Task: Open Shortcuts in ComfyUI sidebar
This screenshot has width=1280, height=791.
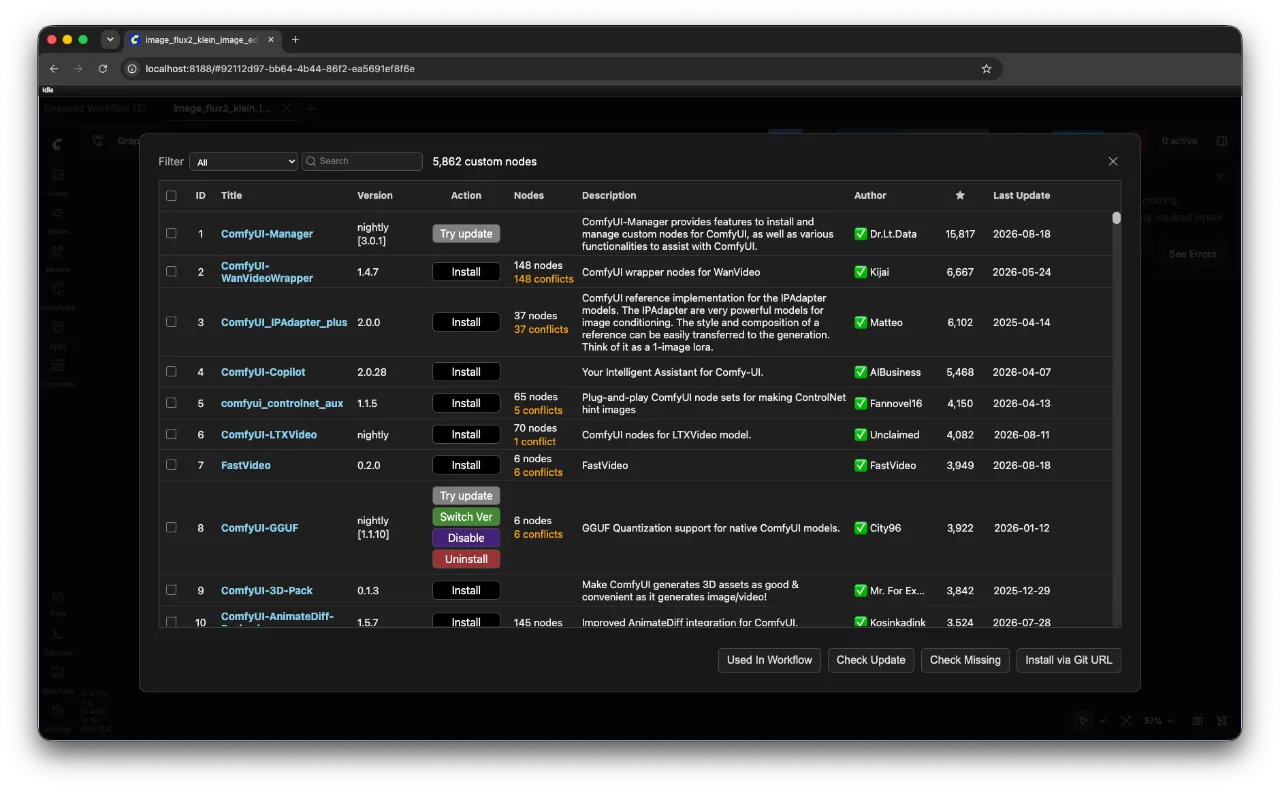Action: [x=57, y=679]
